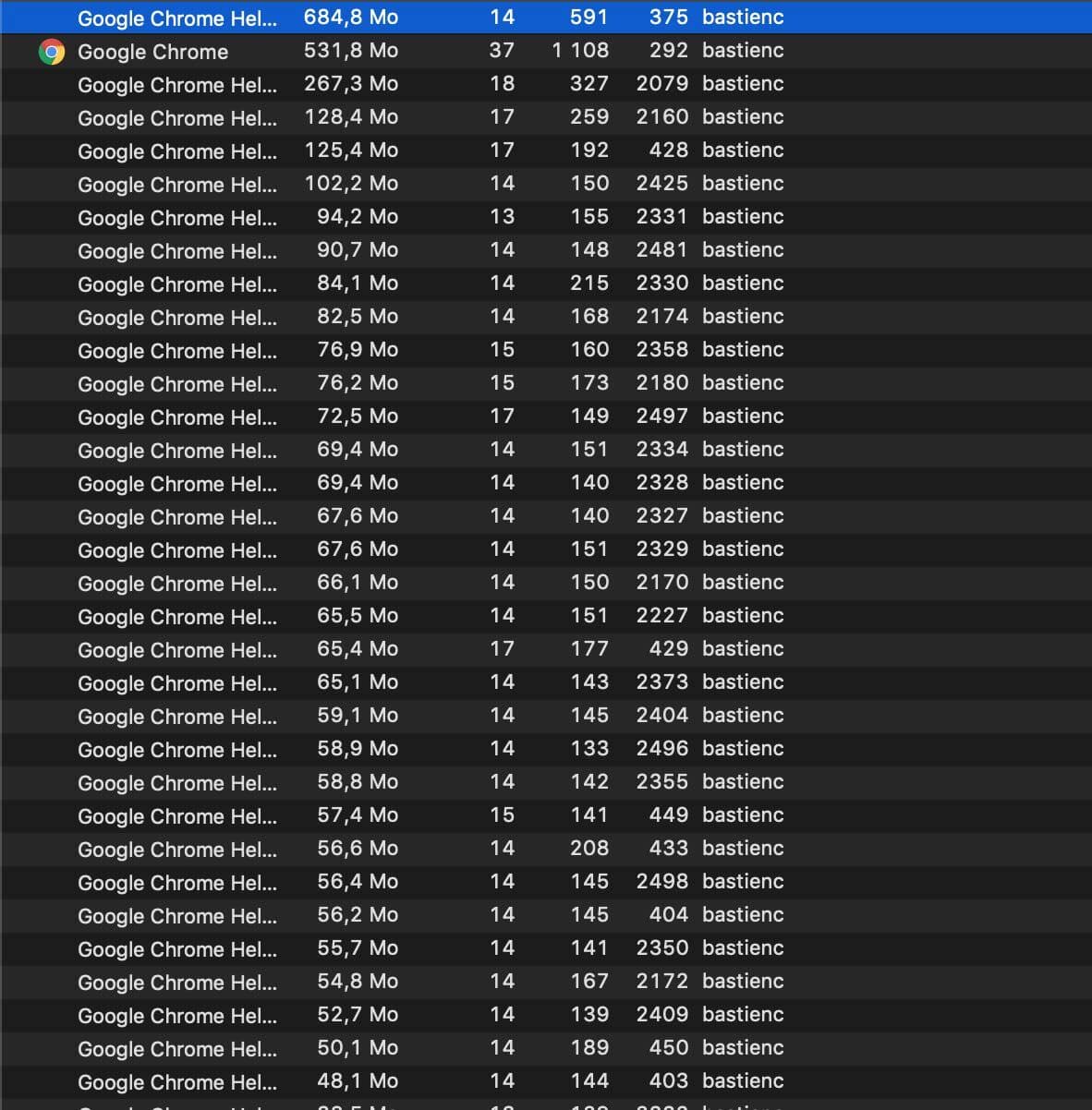The image size is (1092, 1110).
Task: Click the process using 54,8 Mo memory
Action: 176,983
